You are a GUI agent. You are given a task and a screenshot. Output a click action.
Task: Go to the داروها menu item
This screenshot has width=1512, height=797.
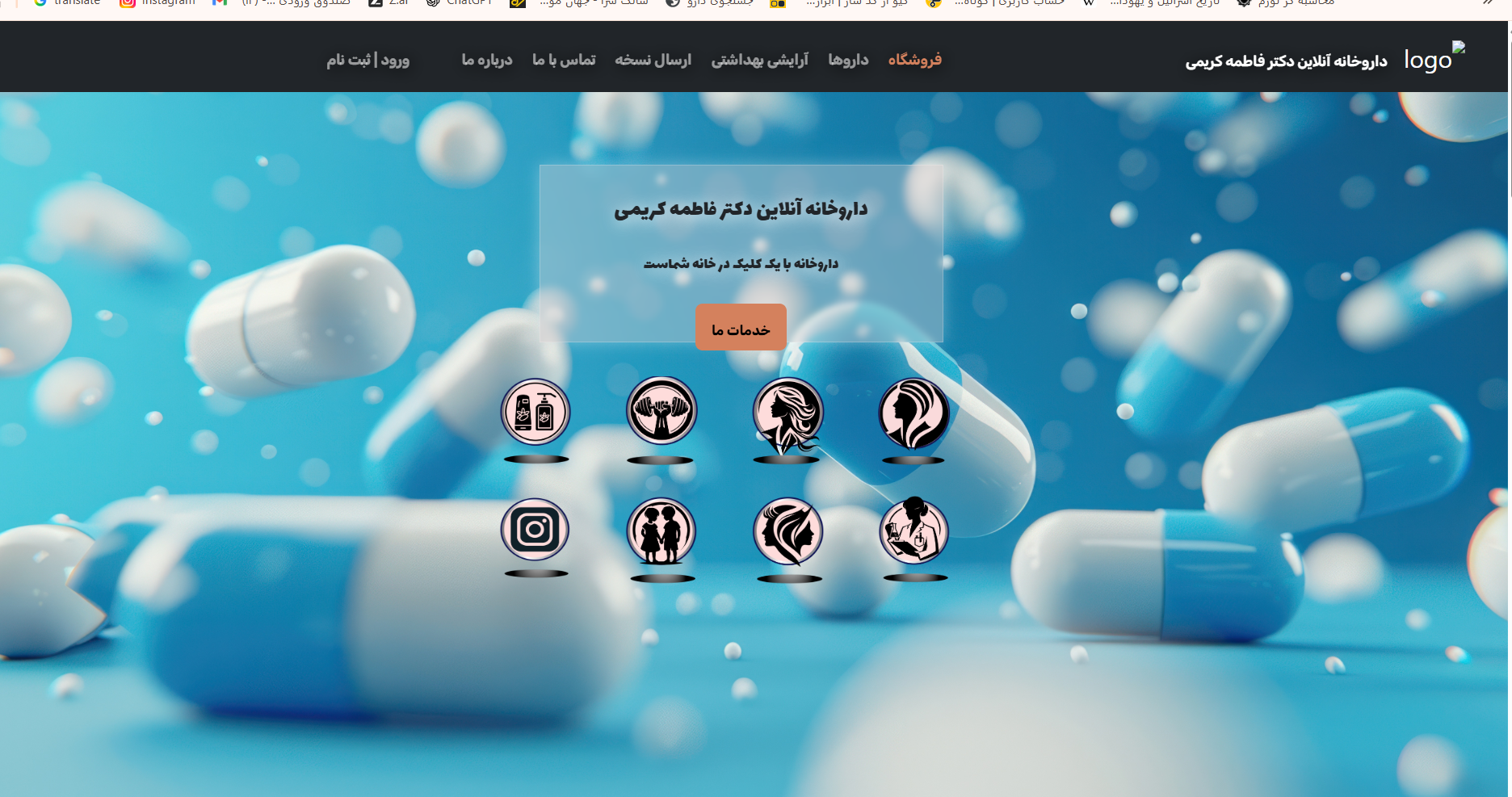pyautogui.click(x=848, y=60)
